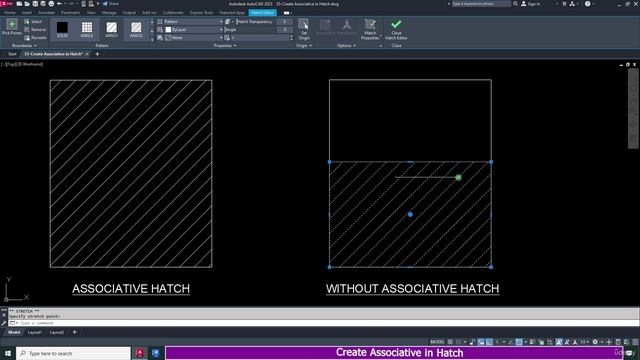Switch to the Start file tab
The image size is (640, 360).
[x=12, y=54]
